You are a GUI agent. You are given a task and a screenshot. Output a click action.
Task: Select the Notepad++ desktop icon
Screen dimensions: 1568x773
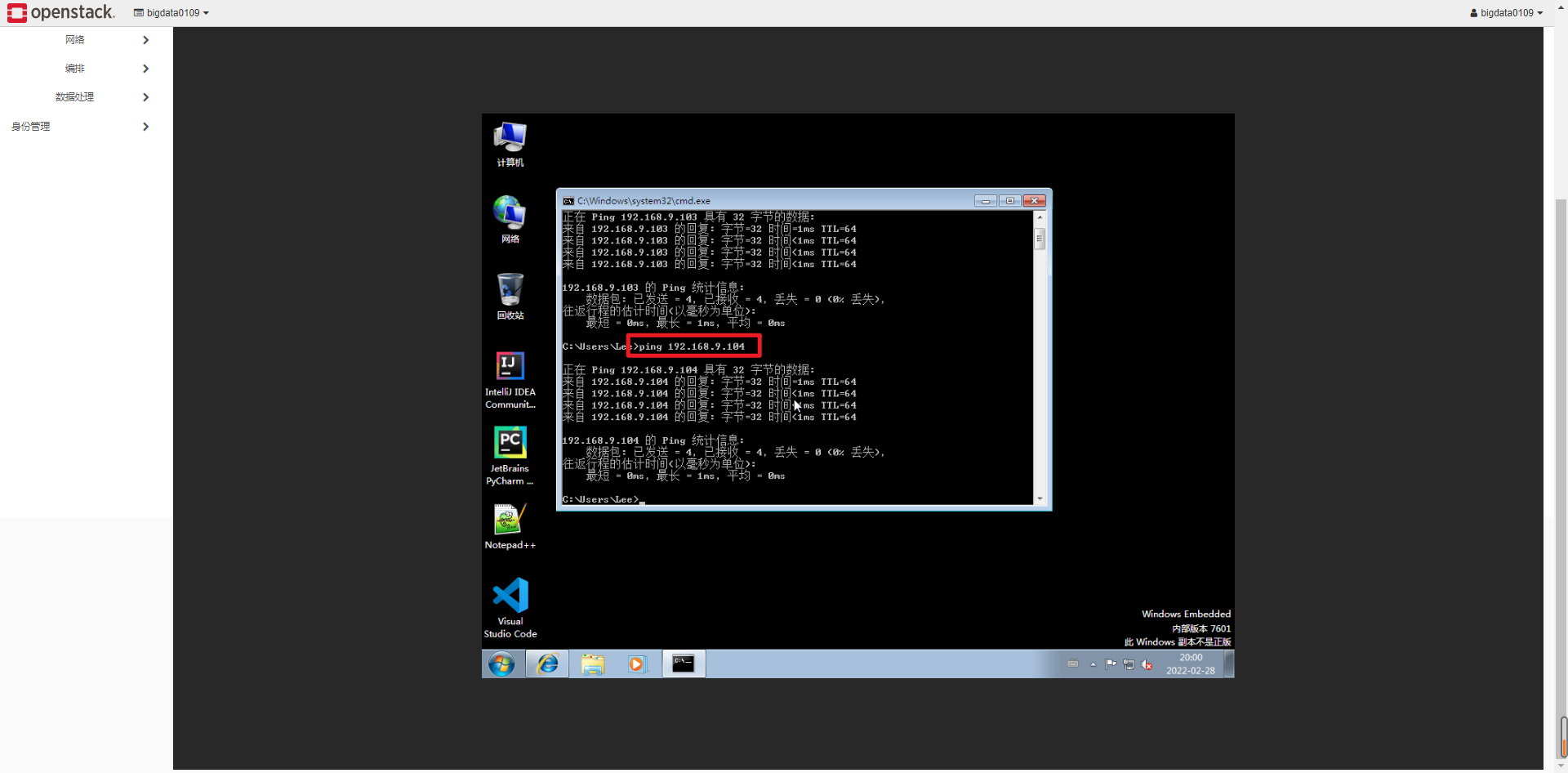[510, 525]
